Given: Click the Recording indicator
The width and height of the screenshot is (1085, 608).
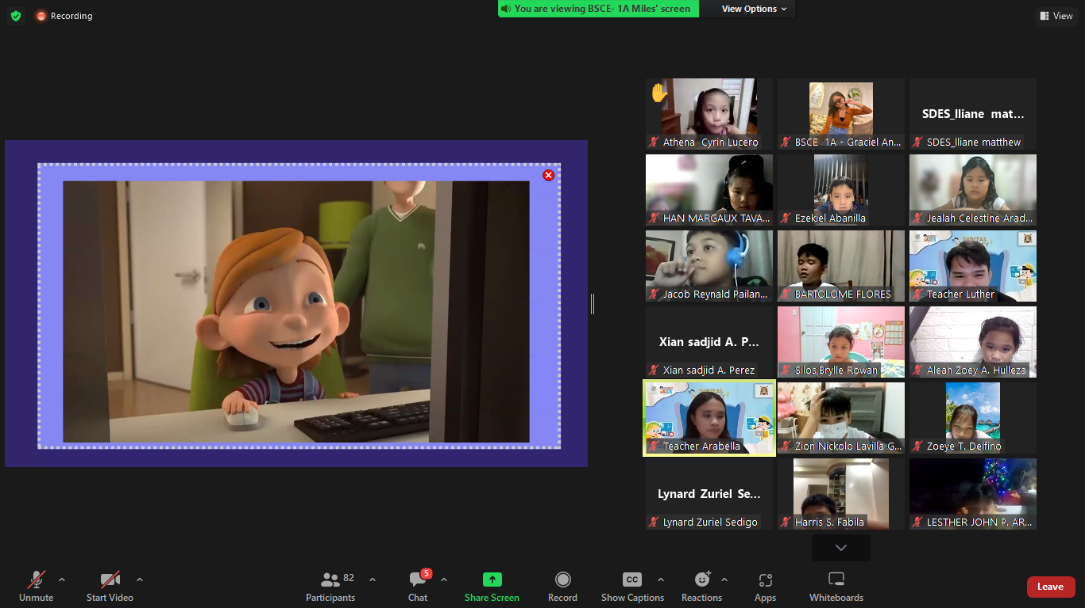Looking at the screenshot, I should pos(64,15).
